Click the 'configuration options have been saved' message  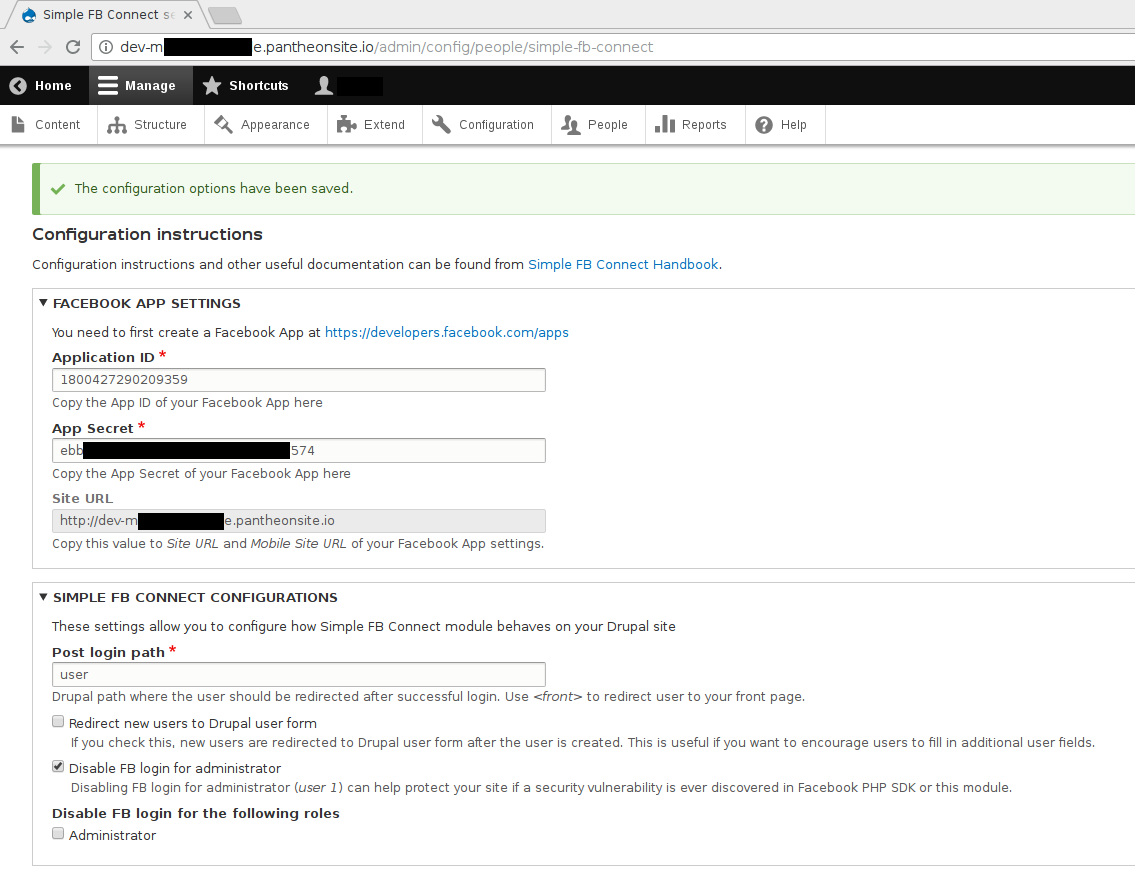click(x=214, y=188)
